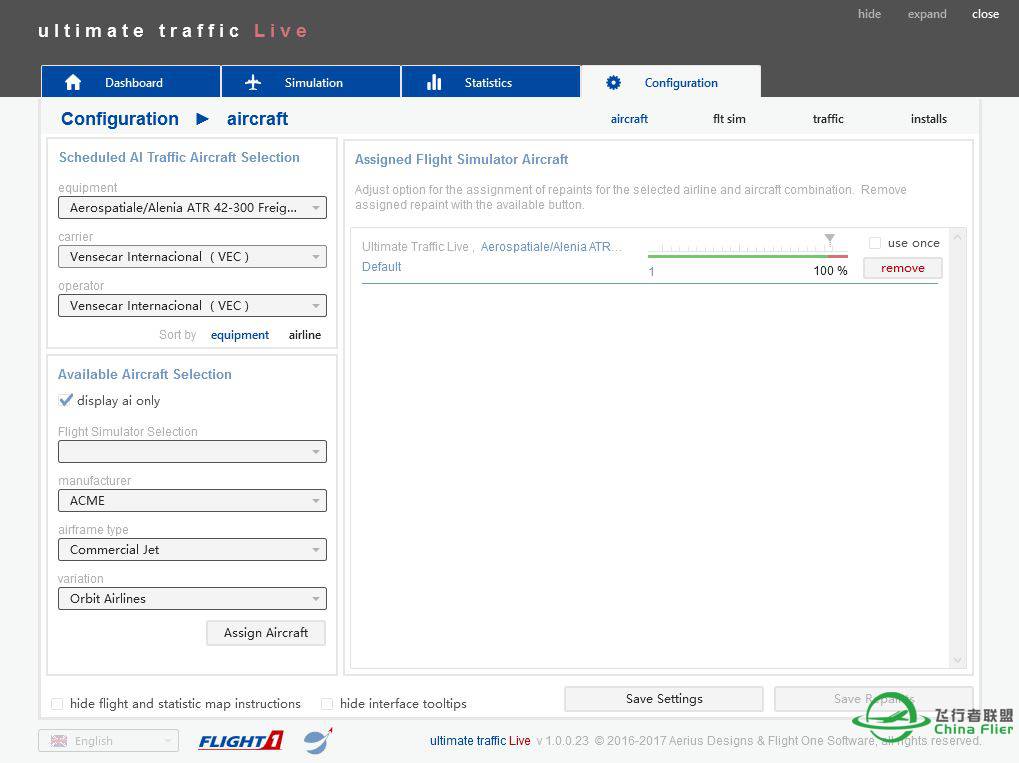Click the Statistics bar chart icon

point(433,83)
